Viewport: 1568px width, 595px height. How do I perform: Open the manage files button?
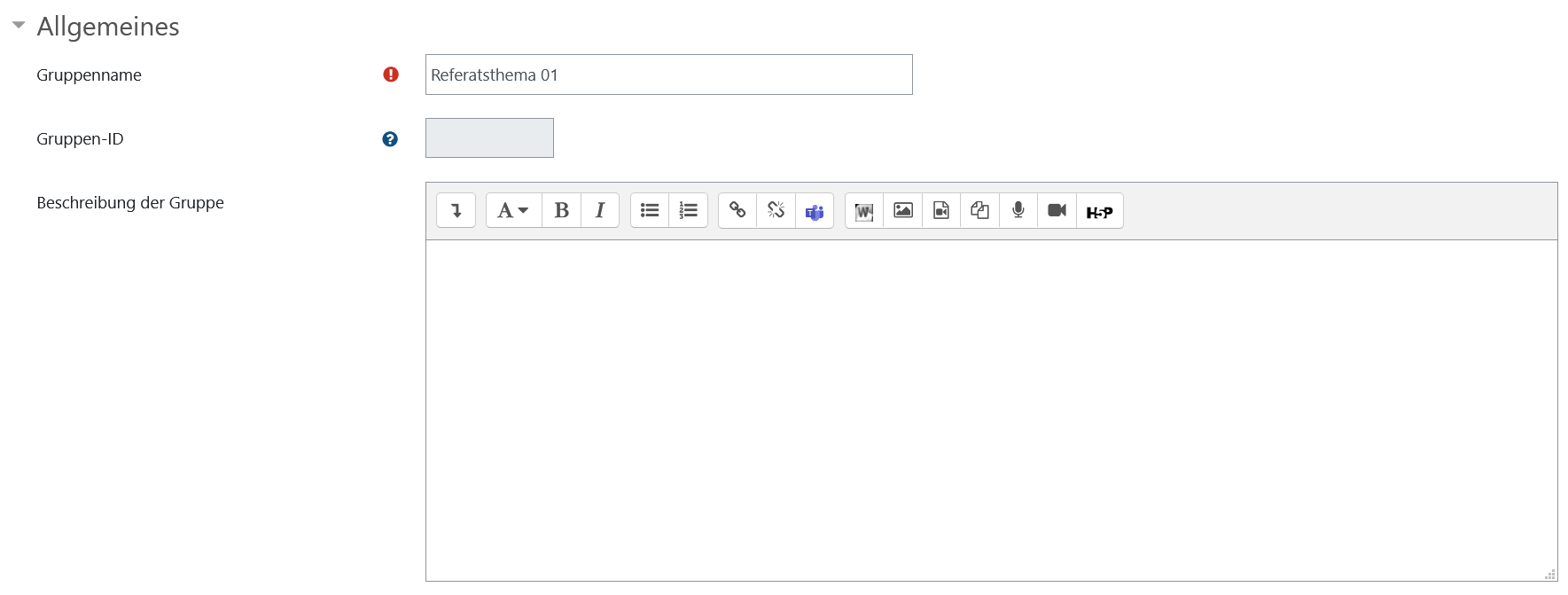(x=979, y=211)
